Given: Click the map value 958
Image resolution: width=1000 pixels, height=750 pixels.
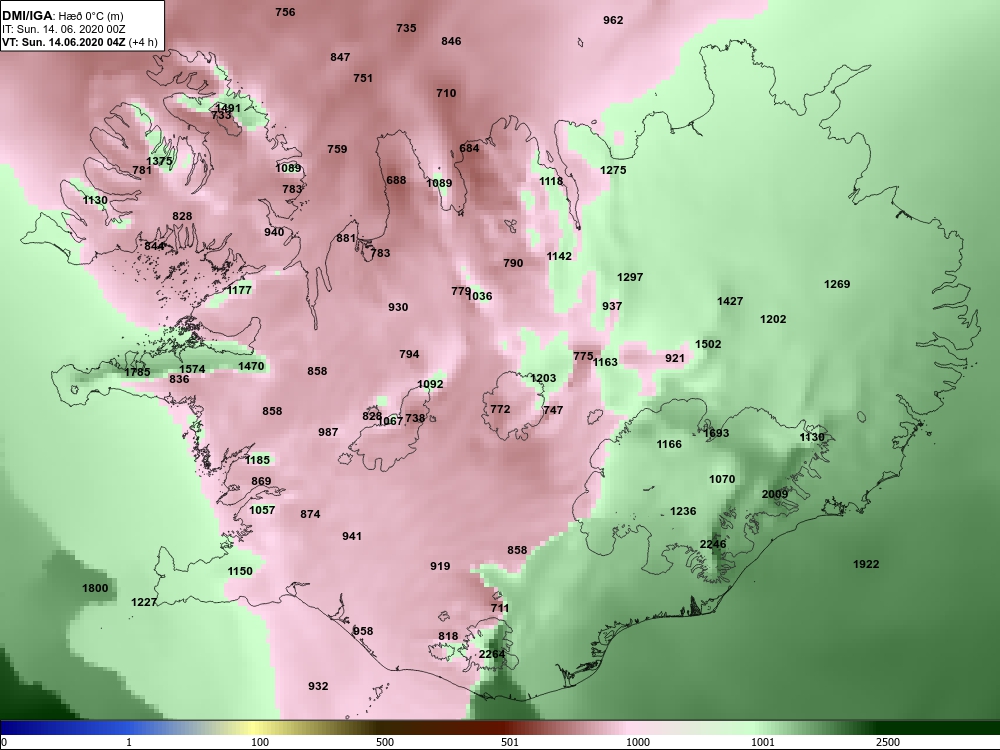Looking at the screenshot, I should (x=363, y=631).
